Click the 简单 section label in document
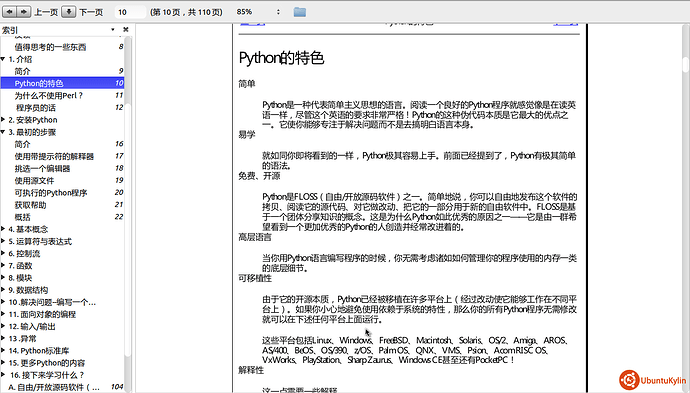The width and height of the screenshot is (690, 393). (x=247, y=84)
